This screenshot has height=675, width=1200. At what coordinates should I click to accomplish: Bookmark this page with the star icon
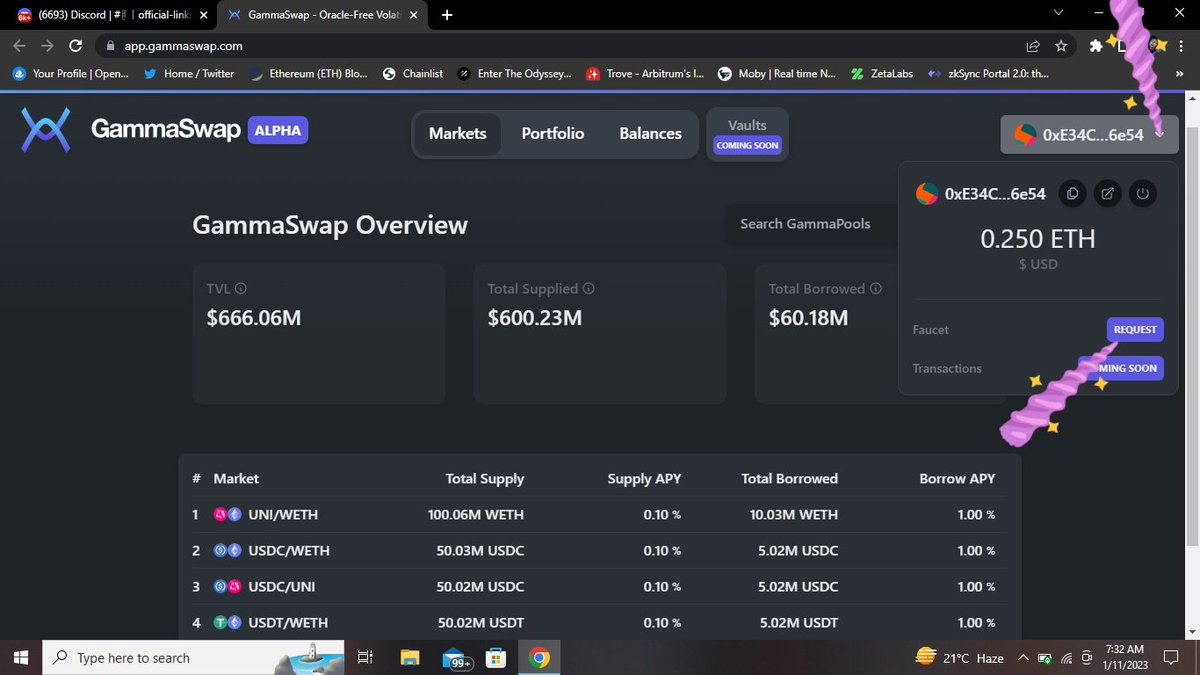point(1061,46)
